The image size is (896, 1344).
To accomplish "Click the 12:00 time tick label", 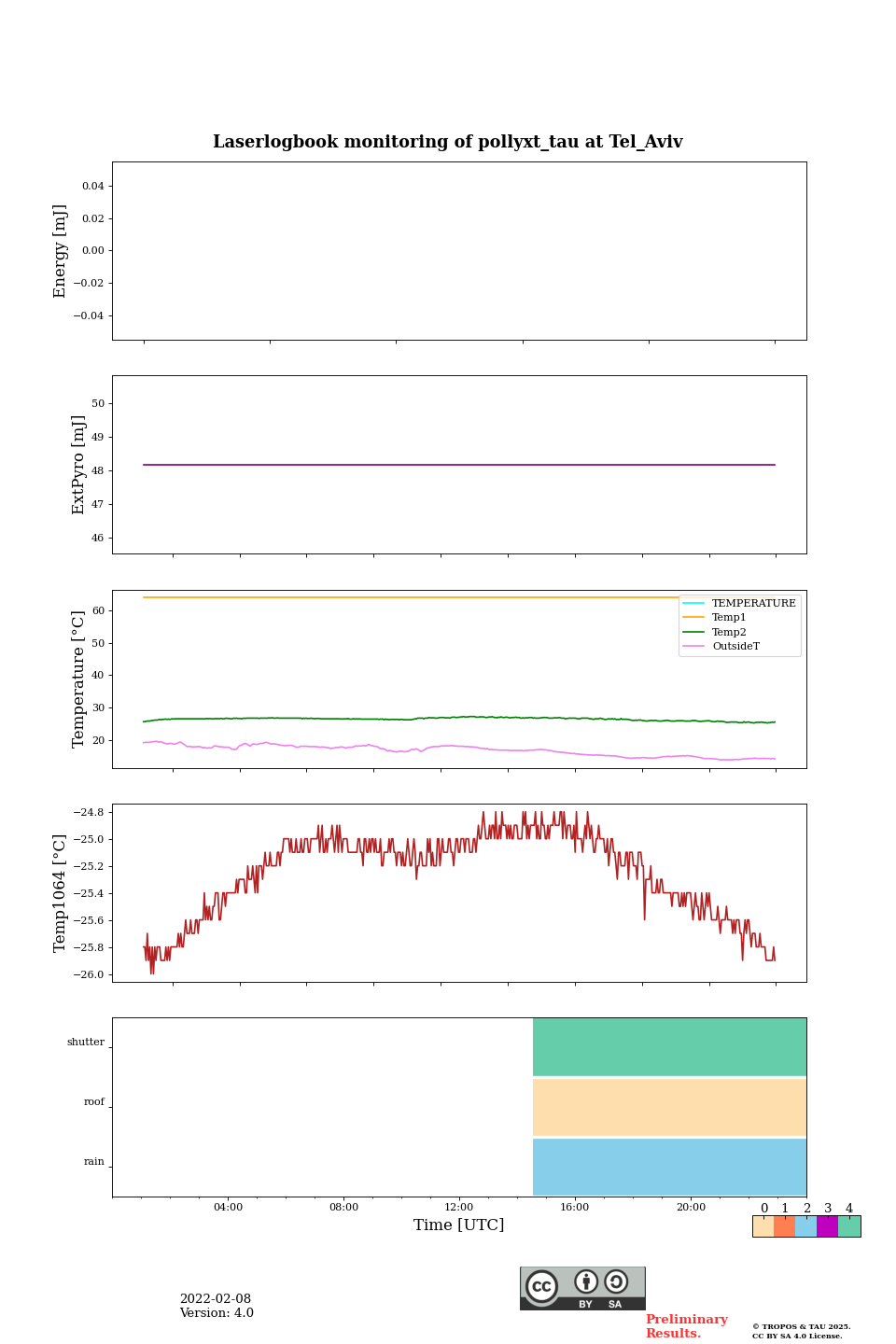I will (459, 1207).
